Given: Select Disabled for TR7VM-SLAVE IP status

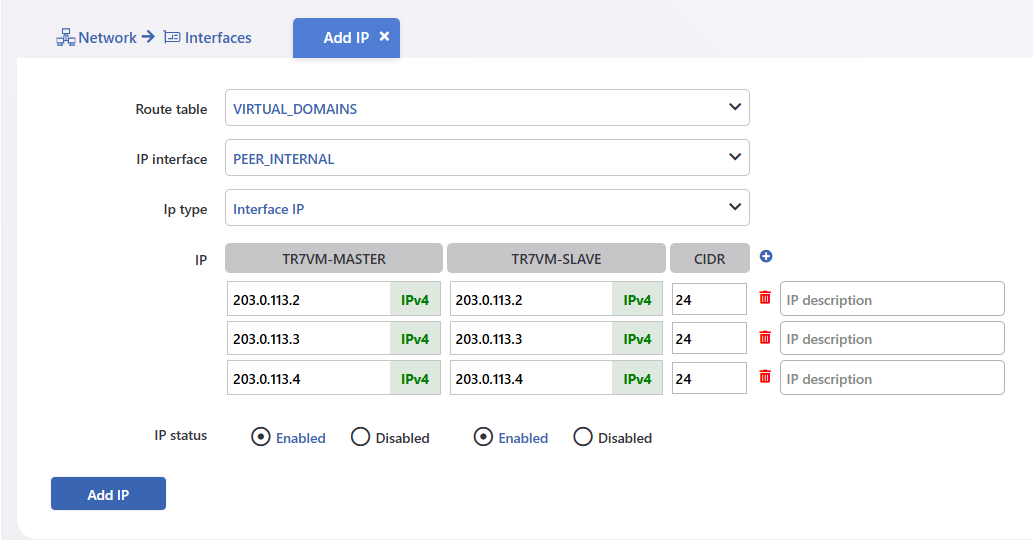Looking at the screenshot, I should (x=583, y=437).
